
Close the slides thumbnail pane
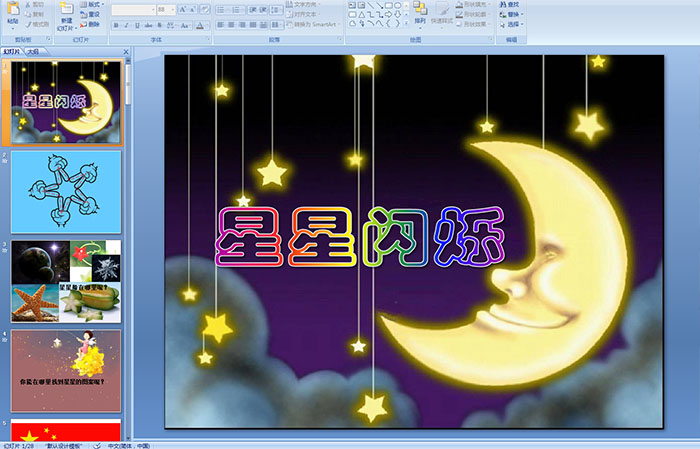(126, 52)
